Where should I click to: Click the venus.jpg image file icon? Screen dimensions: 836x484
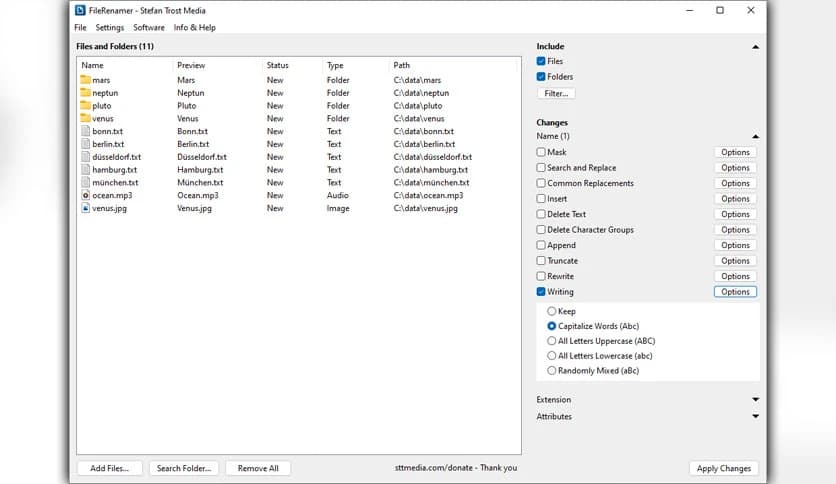point(85,208)
